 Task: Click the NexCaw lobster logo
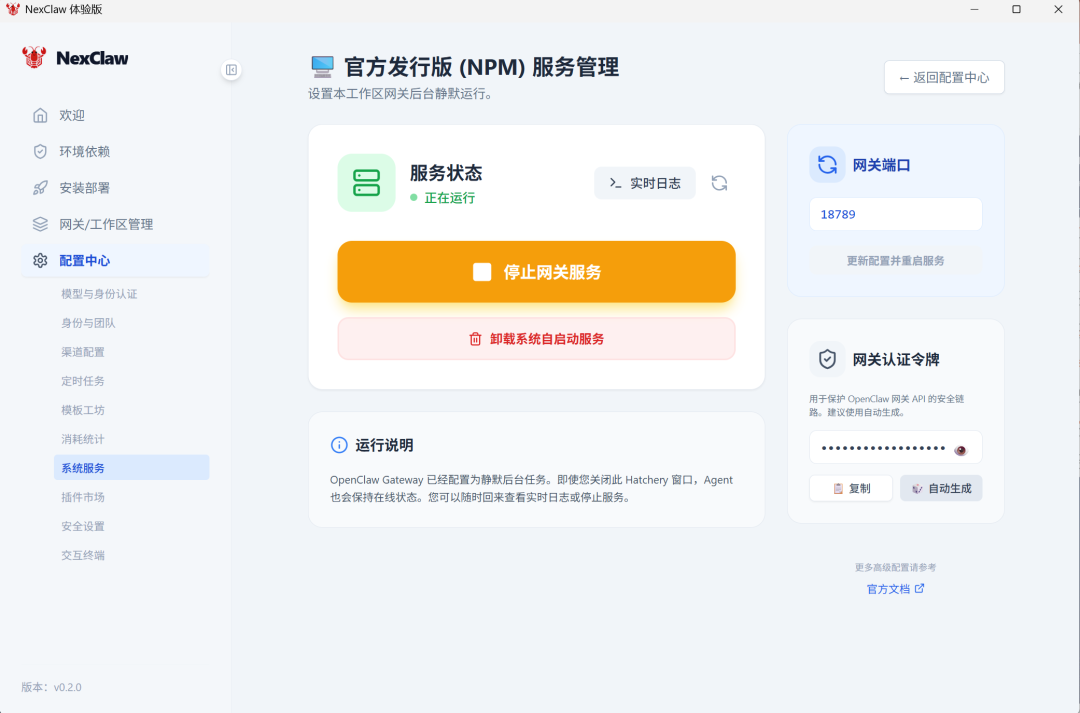coord(34,58)
